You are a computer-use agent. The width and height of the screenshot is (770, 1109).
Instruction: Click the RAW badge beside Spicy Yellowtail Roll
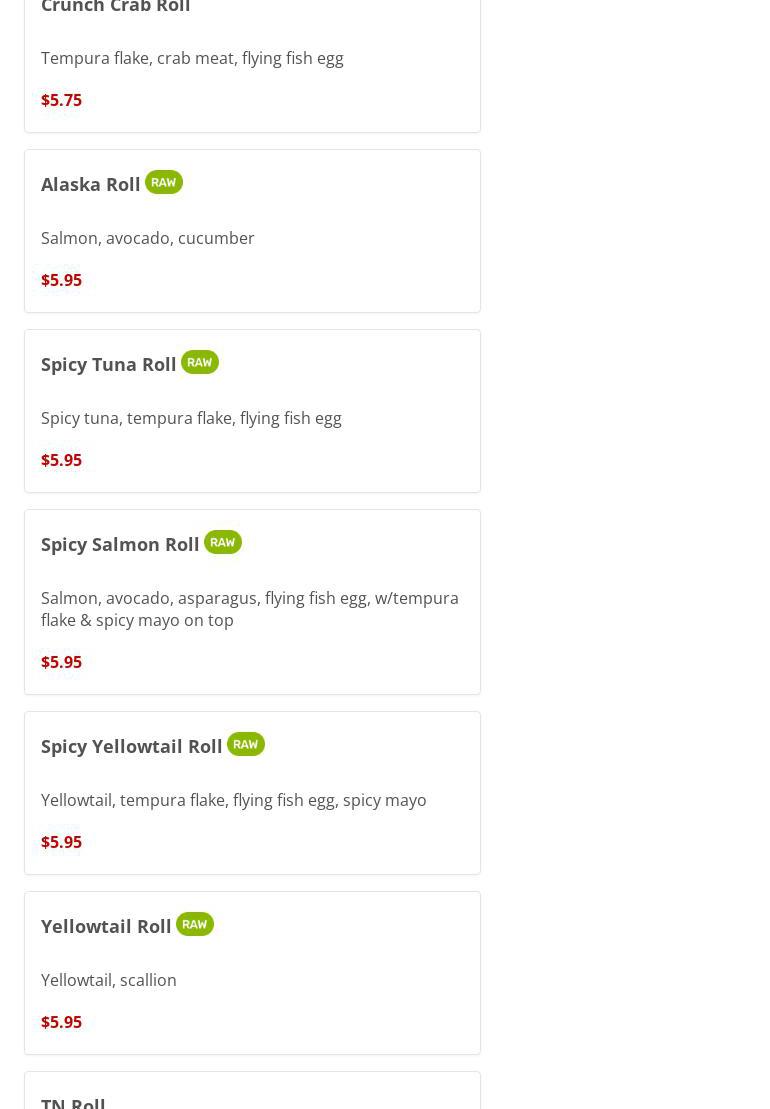click(x=245, y=744)
